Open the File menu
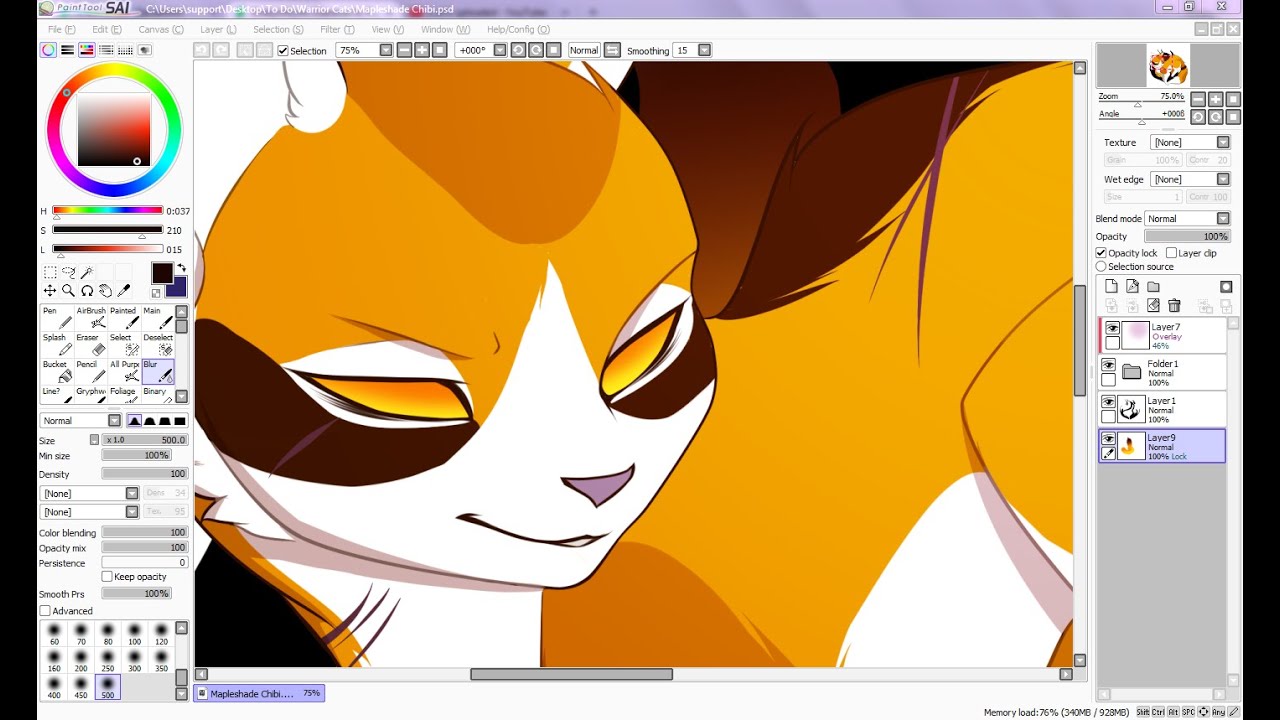 coord(61,30)
